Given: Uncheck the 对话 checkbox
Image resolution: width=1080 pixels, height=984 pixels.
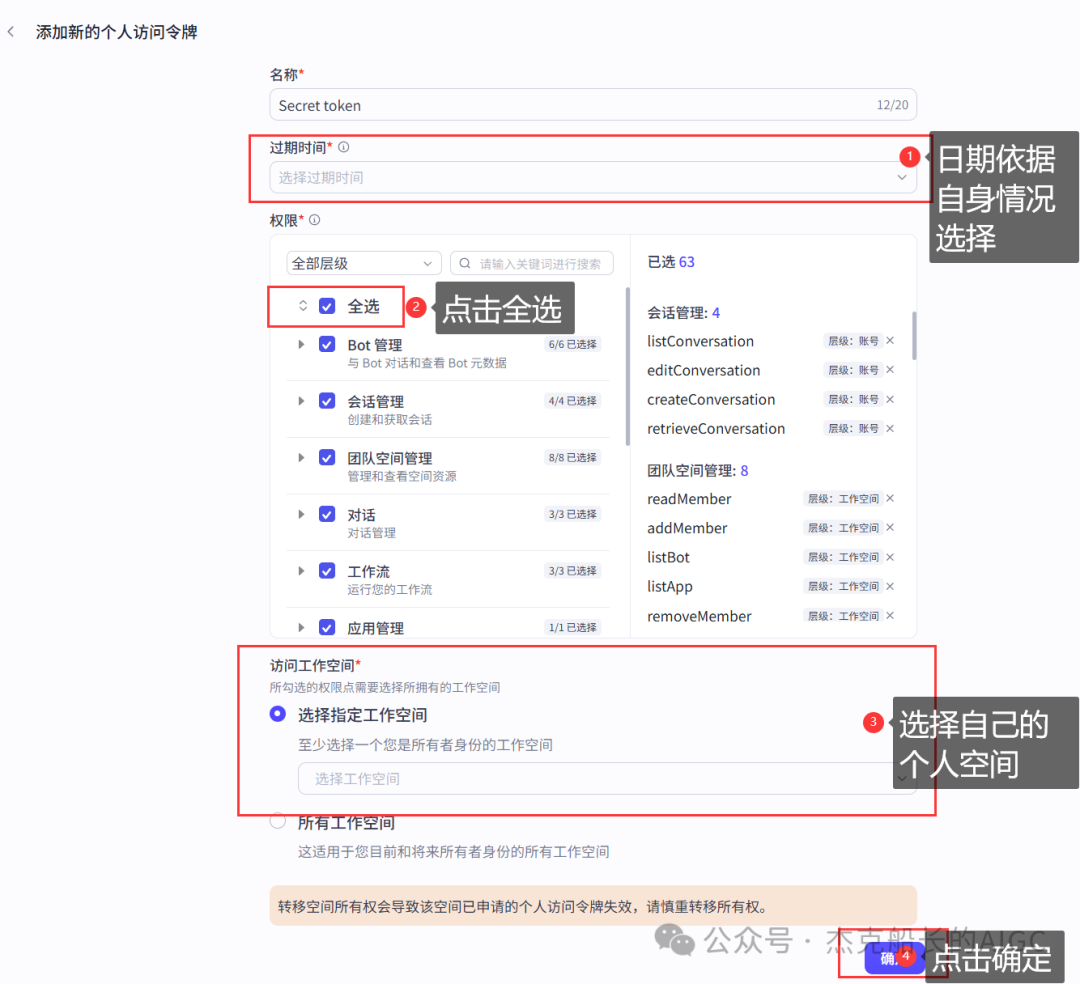Looking at the screenshot, I should point(327,514).
